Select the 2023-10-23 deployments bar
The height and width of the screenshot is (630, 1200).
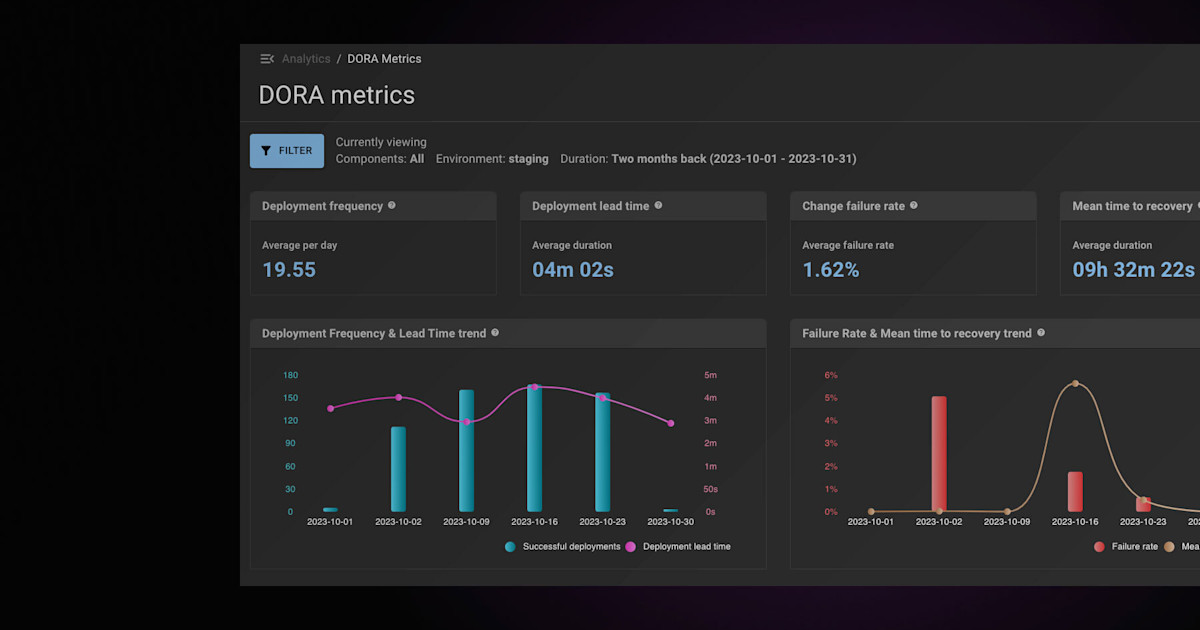pos(602,452)
